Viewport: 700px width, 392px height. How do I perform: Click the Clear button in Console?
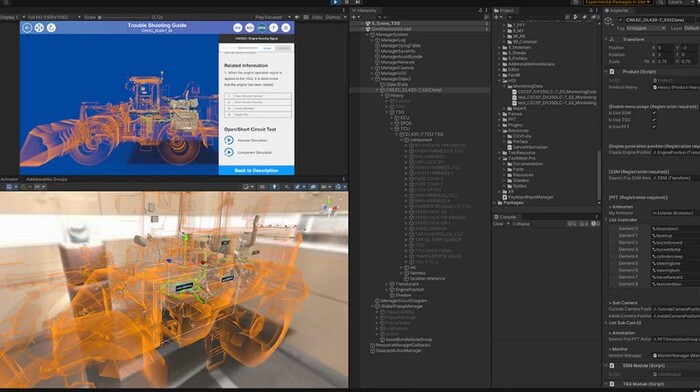coord(498,224)
